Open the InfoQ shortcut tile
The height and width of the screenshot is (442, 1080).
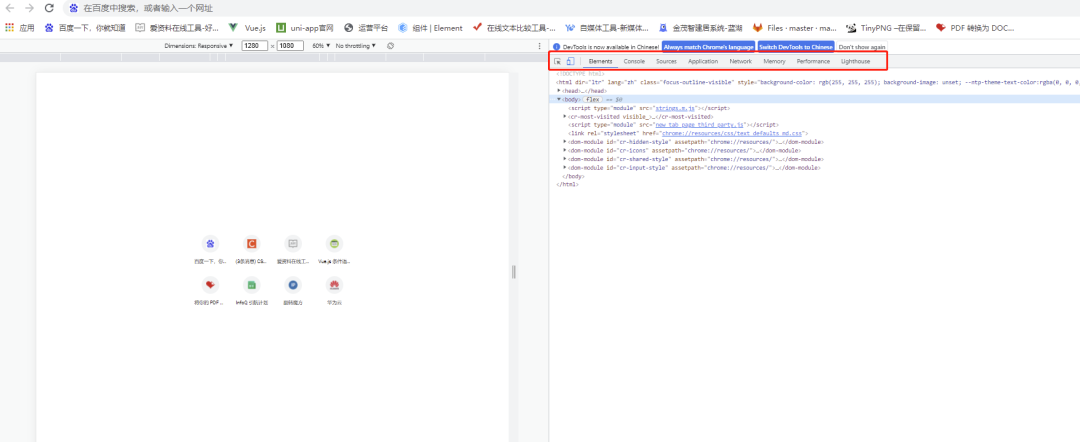pyautogui.click(x=251, y=290)
